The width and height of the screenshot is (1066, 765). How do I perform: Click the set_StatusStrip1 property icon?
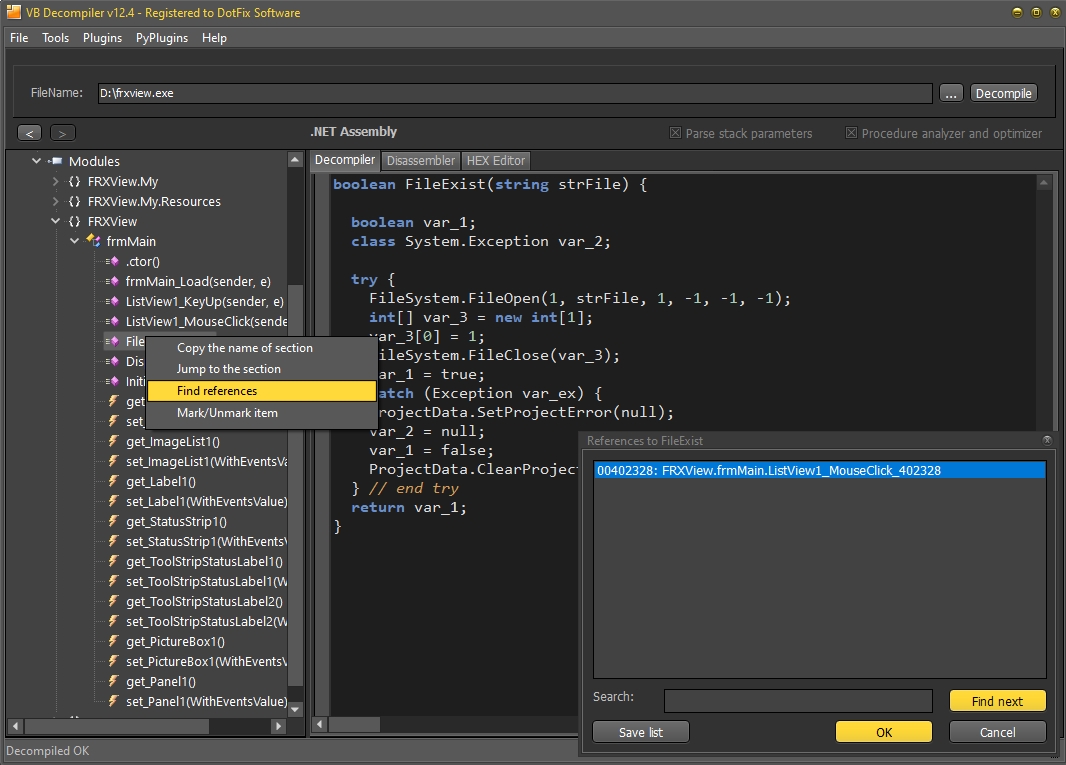pos(114,541)
